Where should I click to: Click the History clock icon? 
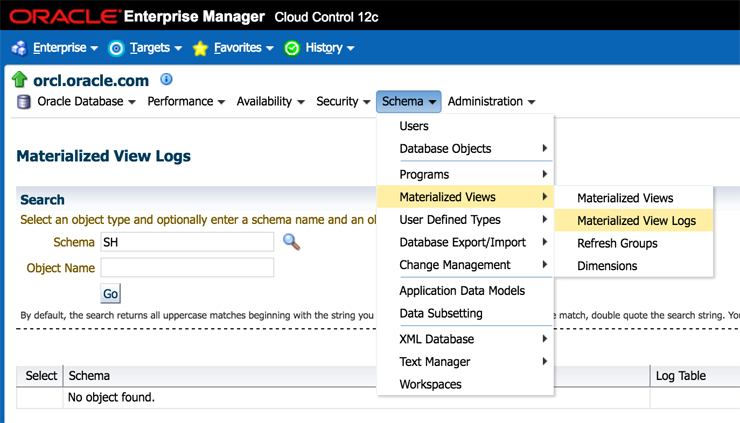(x=292, y=48)
